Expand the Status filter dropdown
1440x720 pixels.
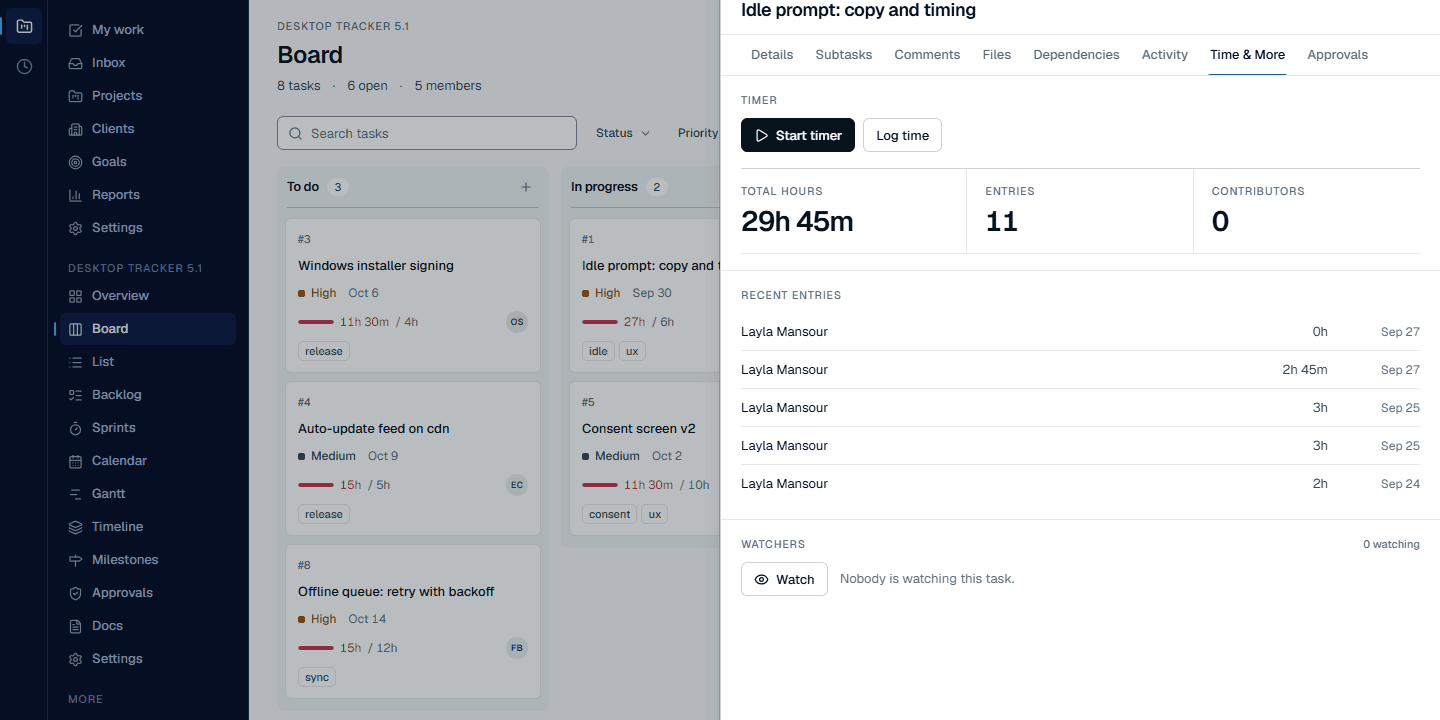623,133
